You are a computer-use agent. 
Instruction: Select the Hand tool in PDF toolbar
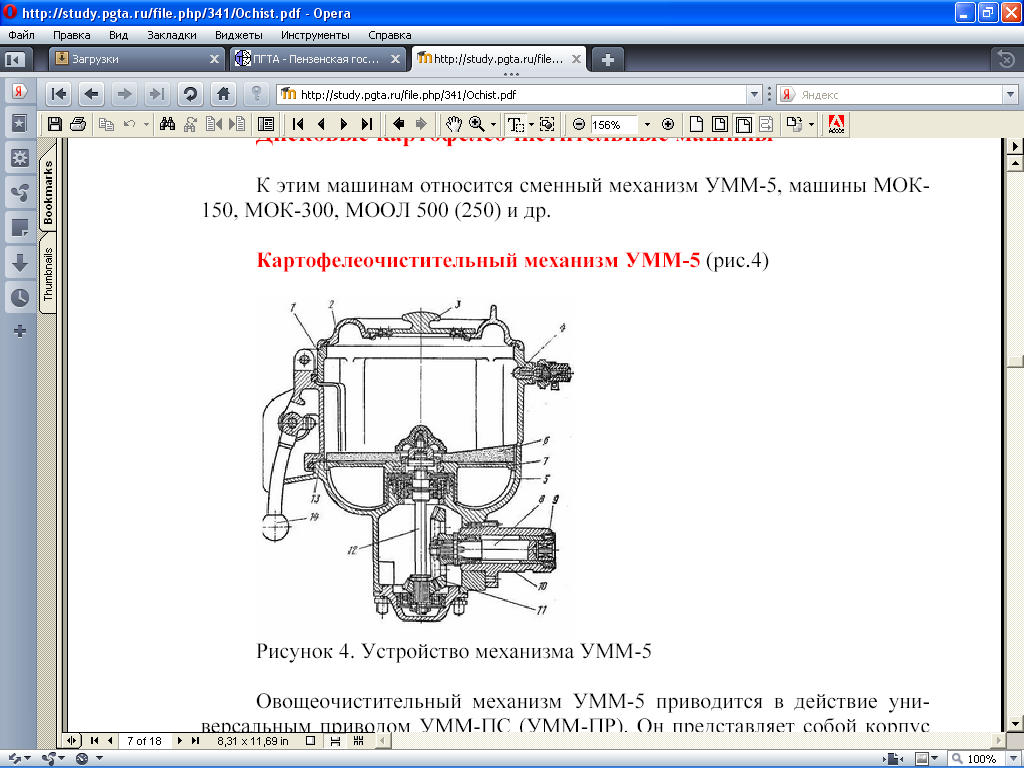click(x=454, y=125)
